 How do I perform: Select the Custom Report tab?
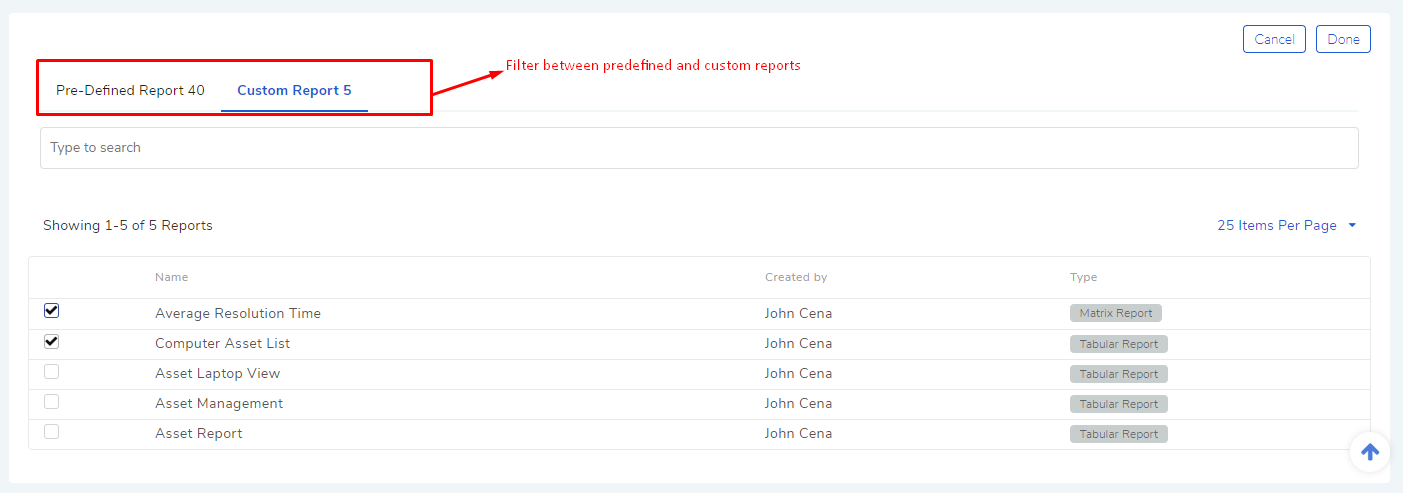tap(294, 90)
